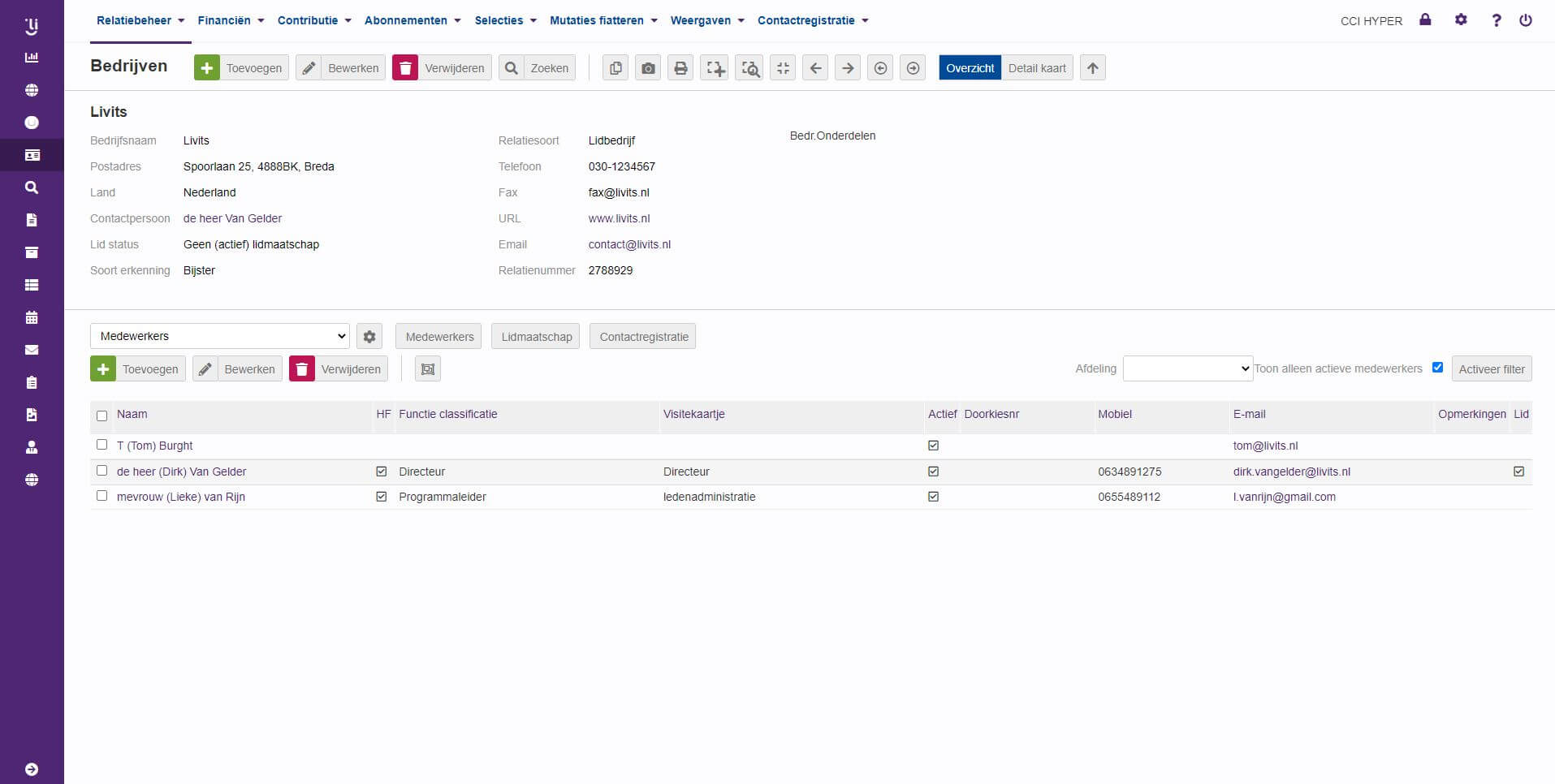Click the add-selection icon with plus
This screenshot has height=784, width=1555.
715,68
